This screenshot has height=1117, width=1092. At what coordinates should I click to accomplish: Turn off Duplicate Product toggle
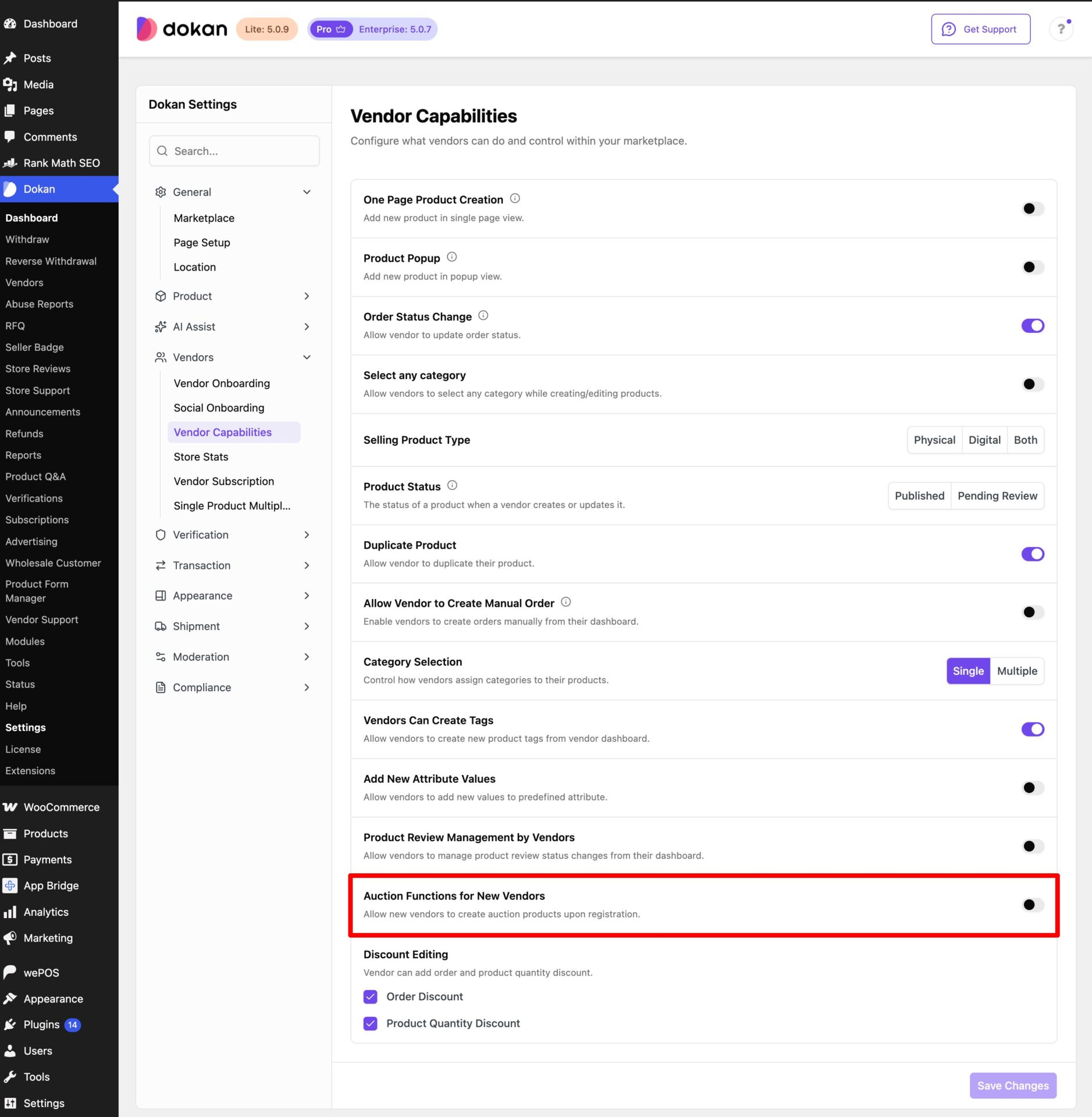[x=1033, y=554]
